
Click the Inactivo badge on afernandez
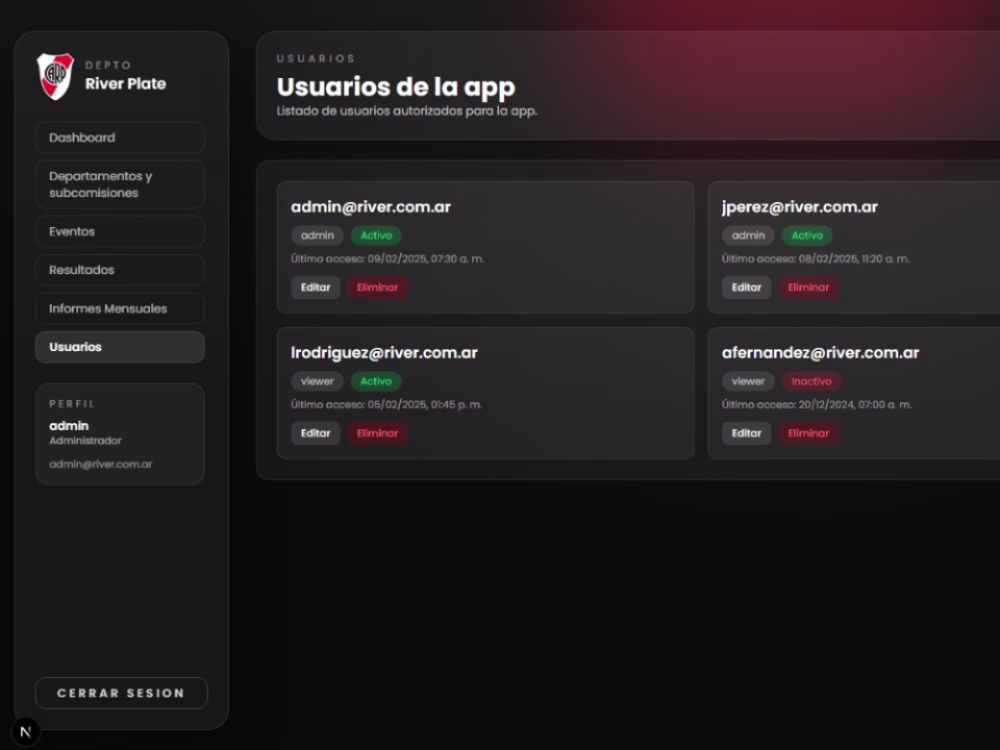coord(811,381)
